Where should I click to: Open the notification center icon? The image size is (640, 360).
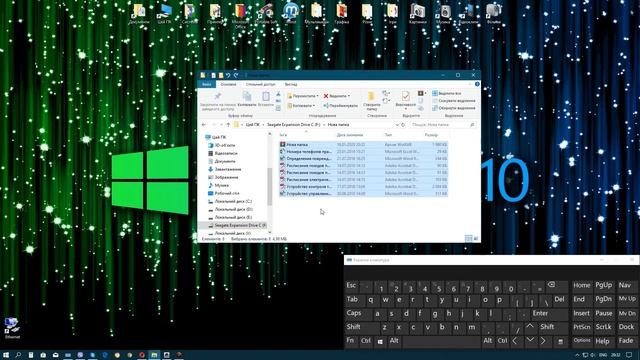coord(629,355)
